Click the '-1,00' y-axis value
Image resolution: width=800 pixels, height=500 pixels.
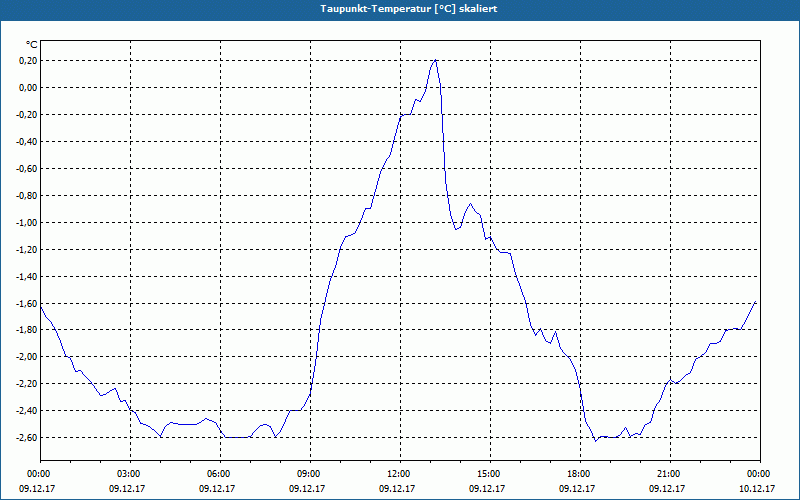[x=28, y=222]
